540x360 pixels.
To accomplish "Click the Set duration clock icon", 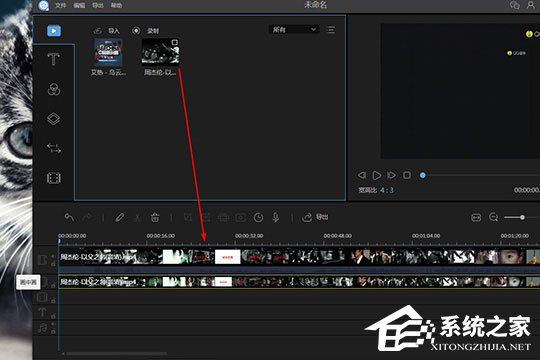I will pos(258,217).
